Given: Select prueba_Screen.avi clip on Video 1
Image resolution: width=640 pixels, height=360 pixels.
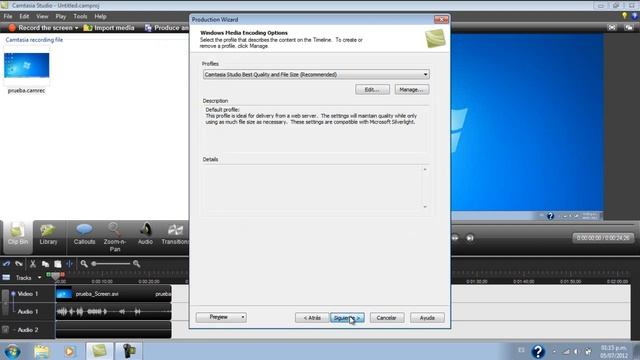Looking at the screenshot, I should point(113,294).
